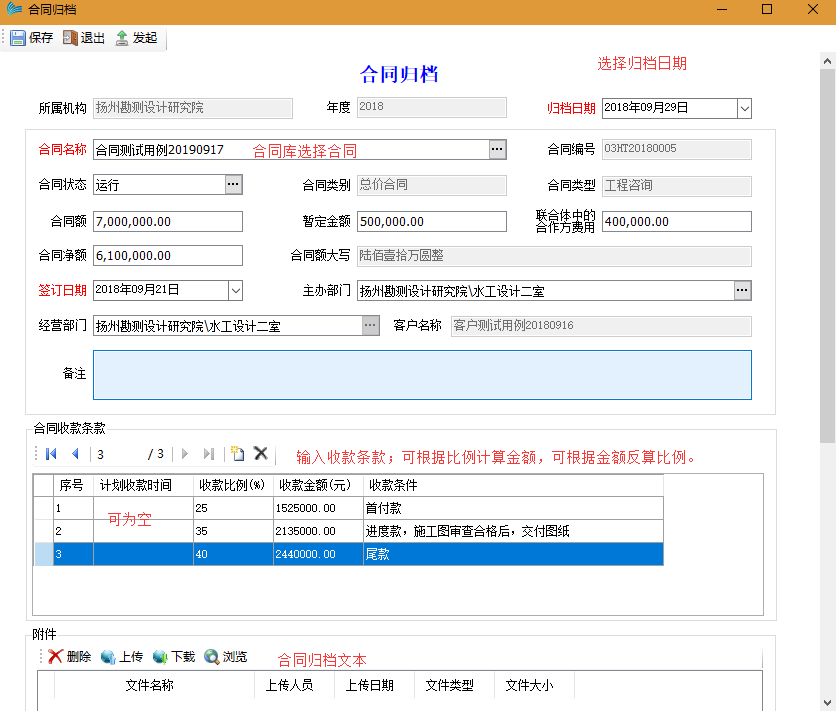Click the 退出 exit toolbar button
836x711 pixels.
point(84,38)
